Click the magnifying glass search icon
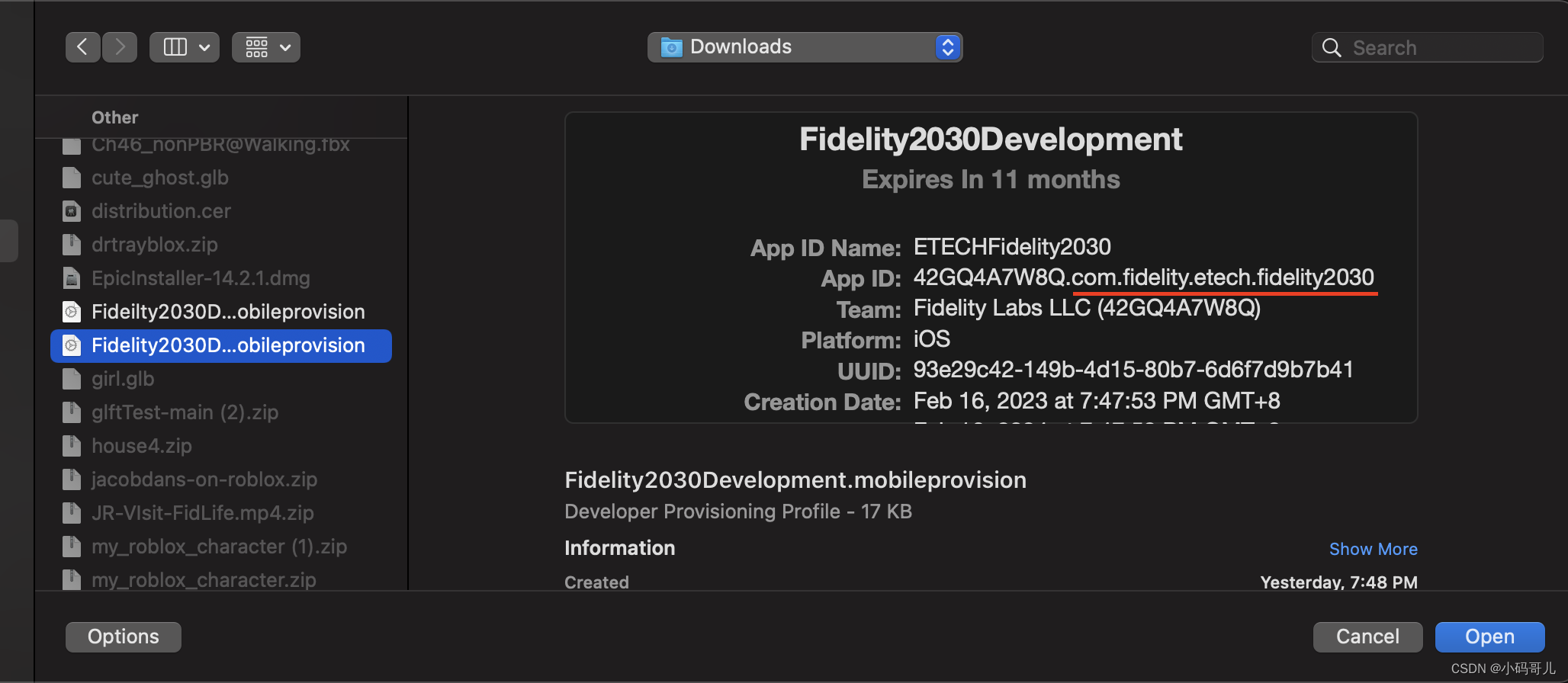Viewport: 1568px width, 683px height. pyautogui.click(x=1332, y=48)
